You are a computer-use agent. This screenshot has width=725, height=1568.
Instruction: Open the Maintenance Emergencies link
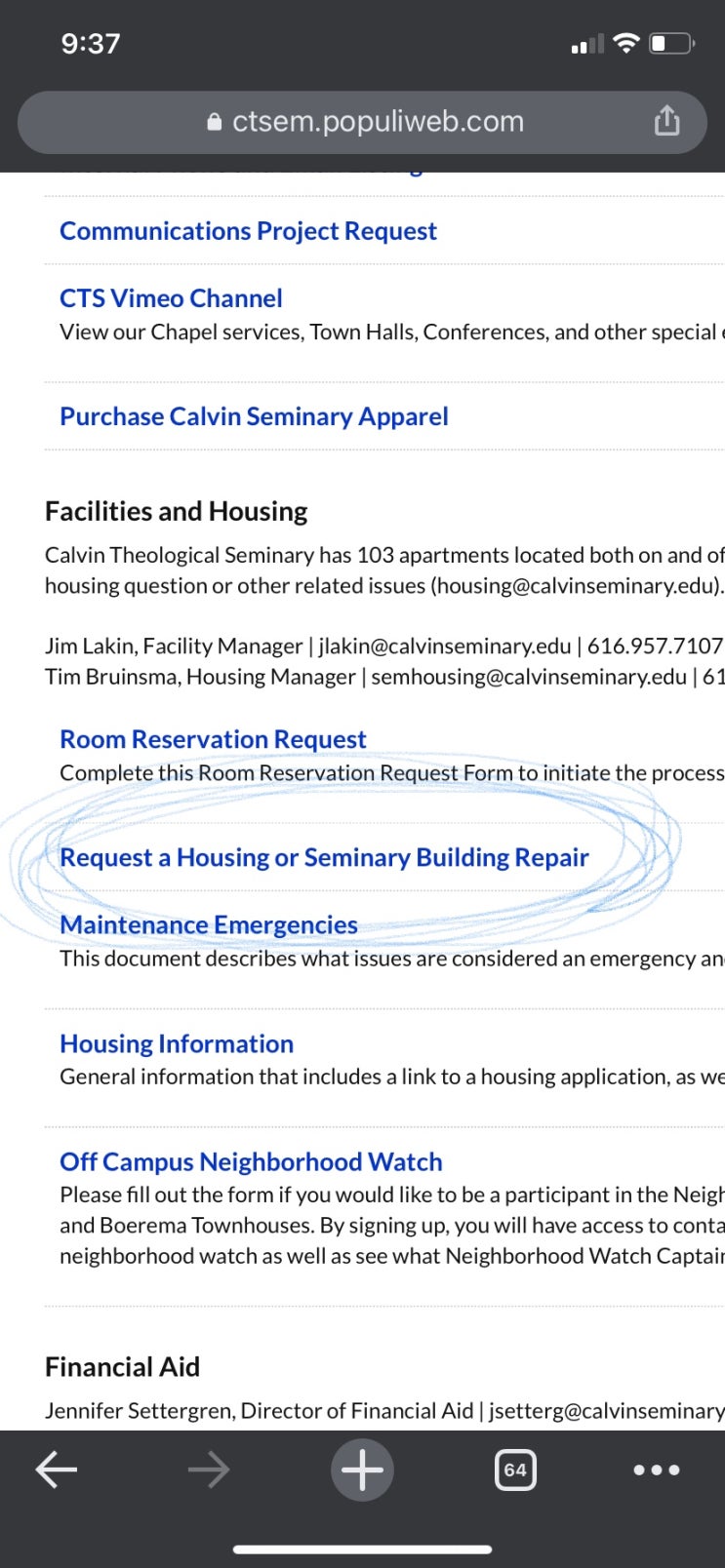(x=209, y=924)
